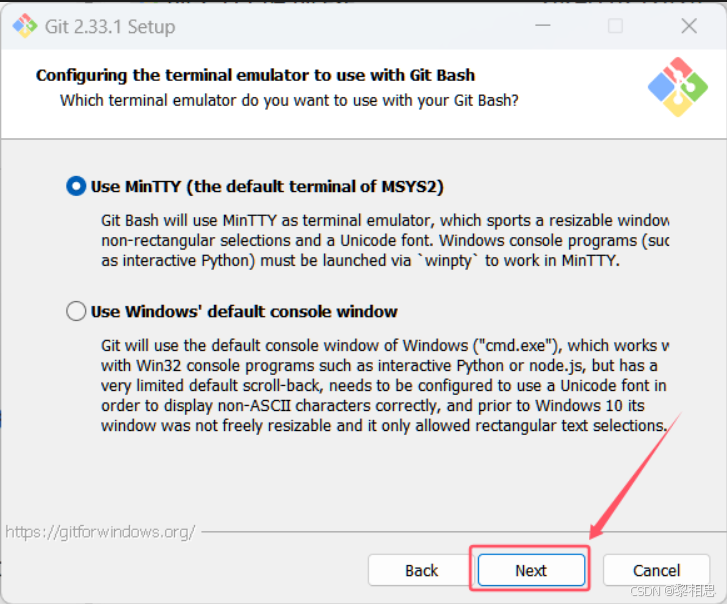
Task: Click the 'Which terminal emulator' subtitle text
Action: coord(289,100)
